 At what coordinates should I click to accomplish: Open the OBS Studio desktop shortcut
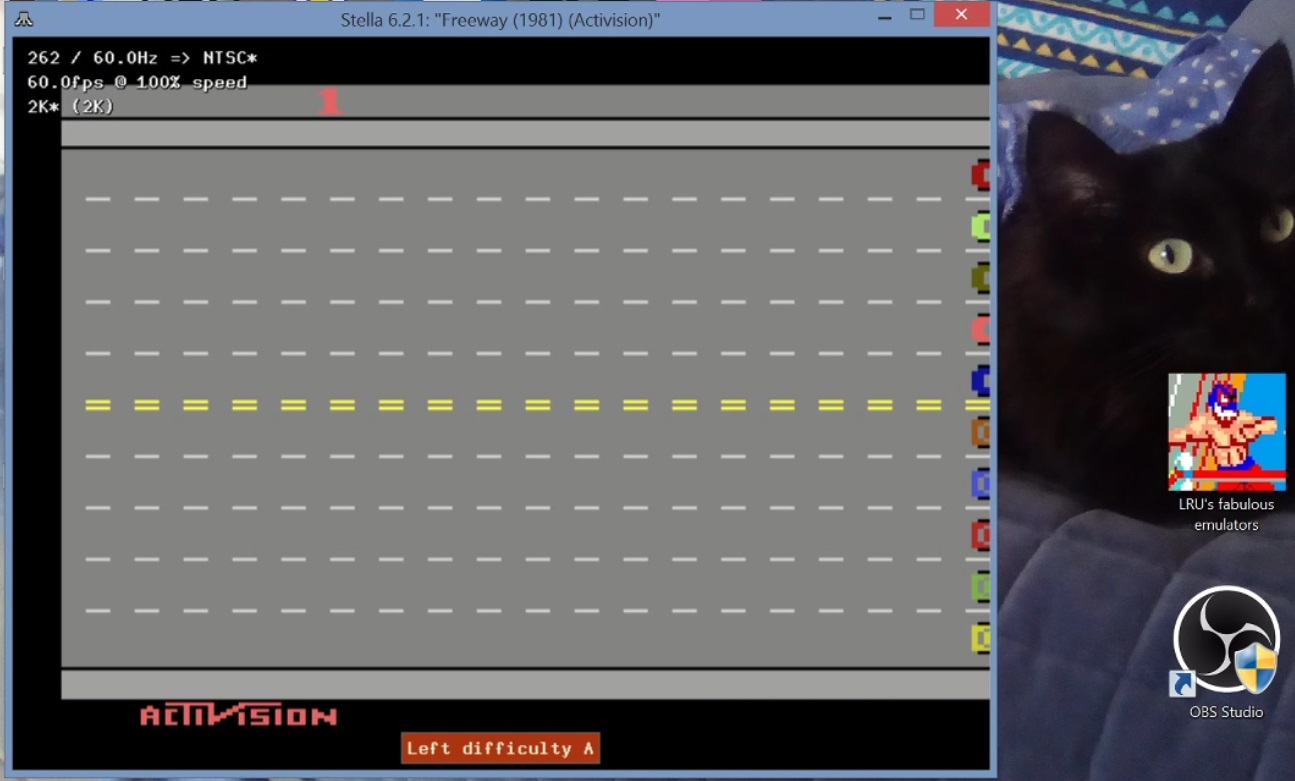pyautogui.click(x=1226, y=640)
